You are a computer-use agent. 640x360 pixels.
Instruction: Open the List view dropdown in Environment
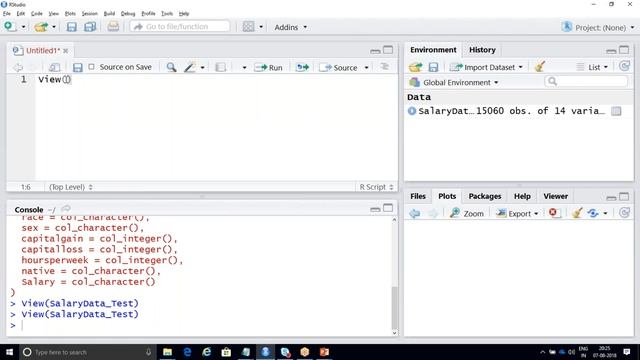click(x=592, y=67)
